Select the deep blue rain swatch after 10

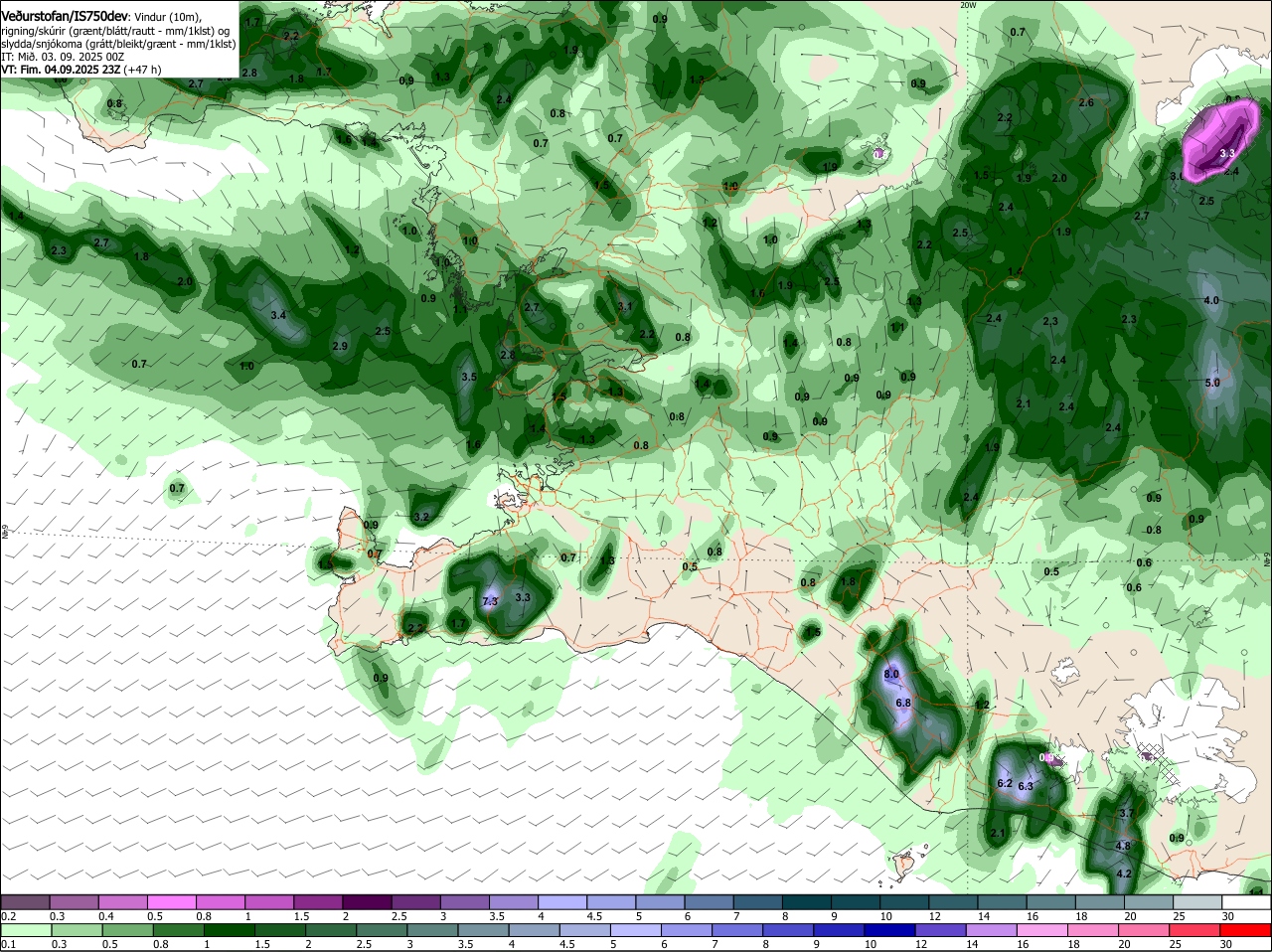tap(888, 930)
